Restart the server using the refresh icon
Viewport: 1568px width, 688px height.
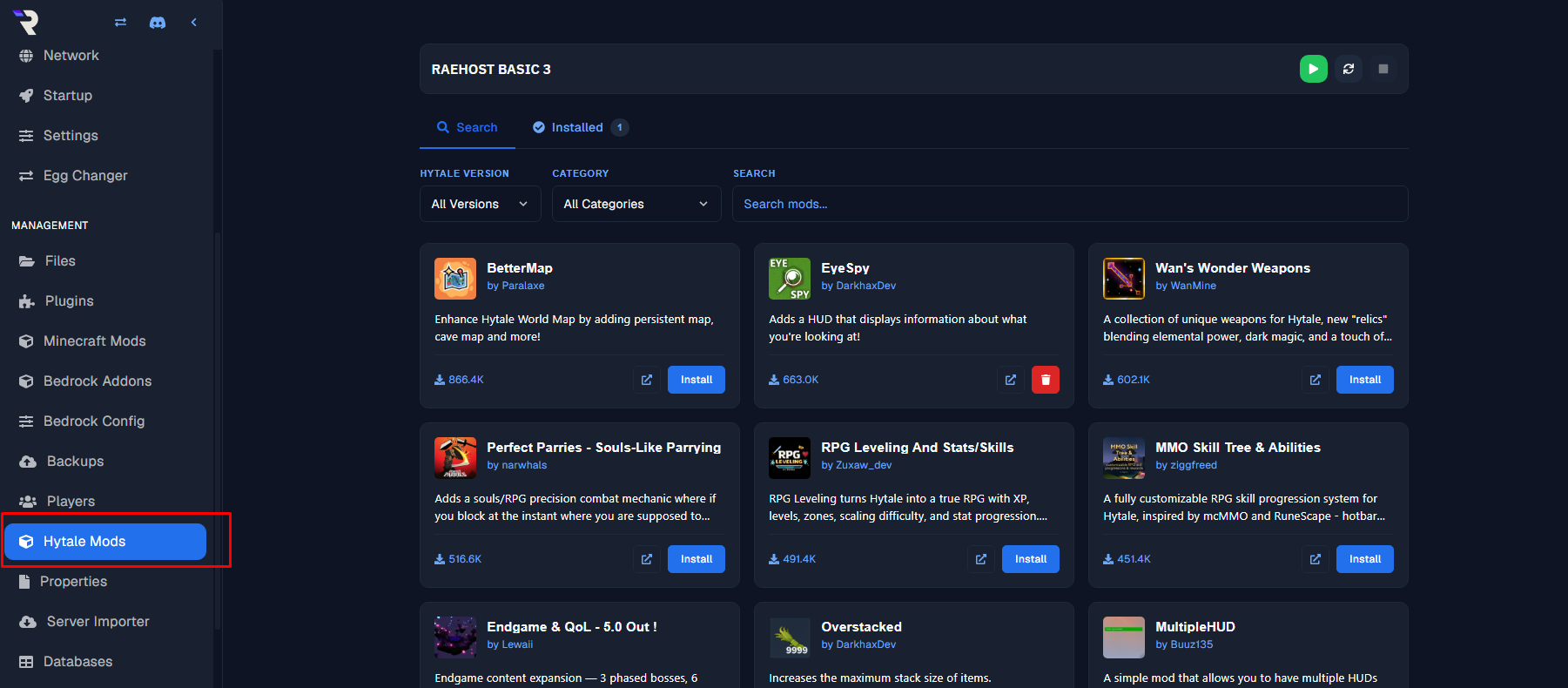[x=1349, y=69]
